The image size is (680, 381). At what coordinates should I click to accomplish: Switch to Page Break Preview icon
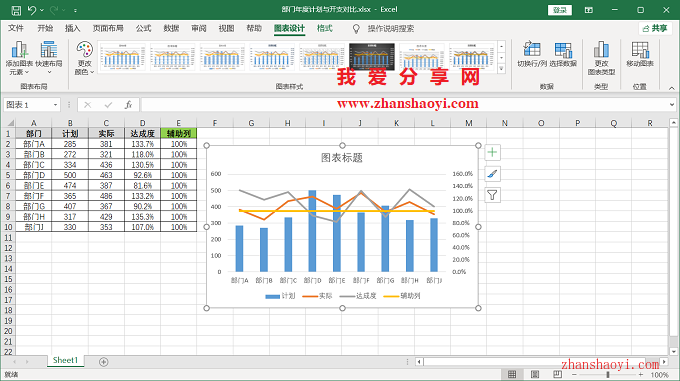(557, 374)
